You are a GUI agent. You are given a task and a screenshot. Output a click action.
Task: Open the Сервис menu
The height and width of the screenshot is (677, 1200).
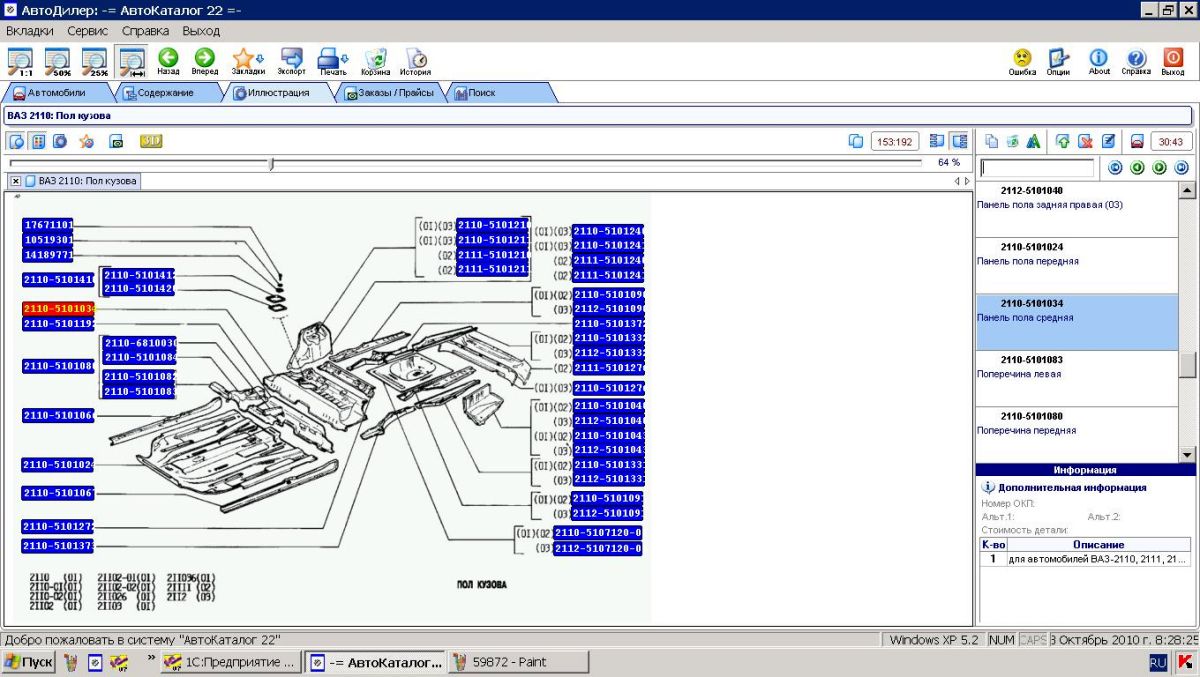88,31
